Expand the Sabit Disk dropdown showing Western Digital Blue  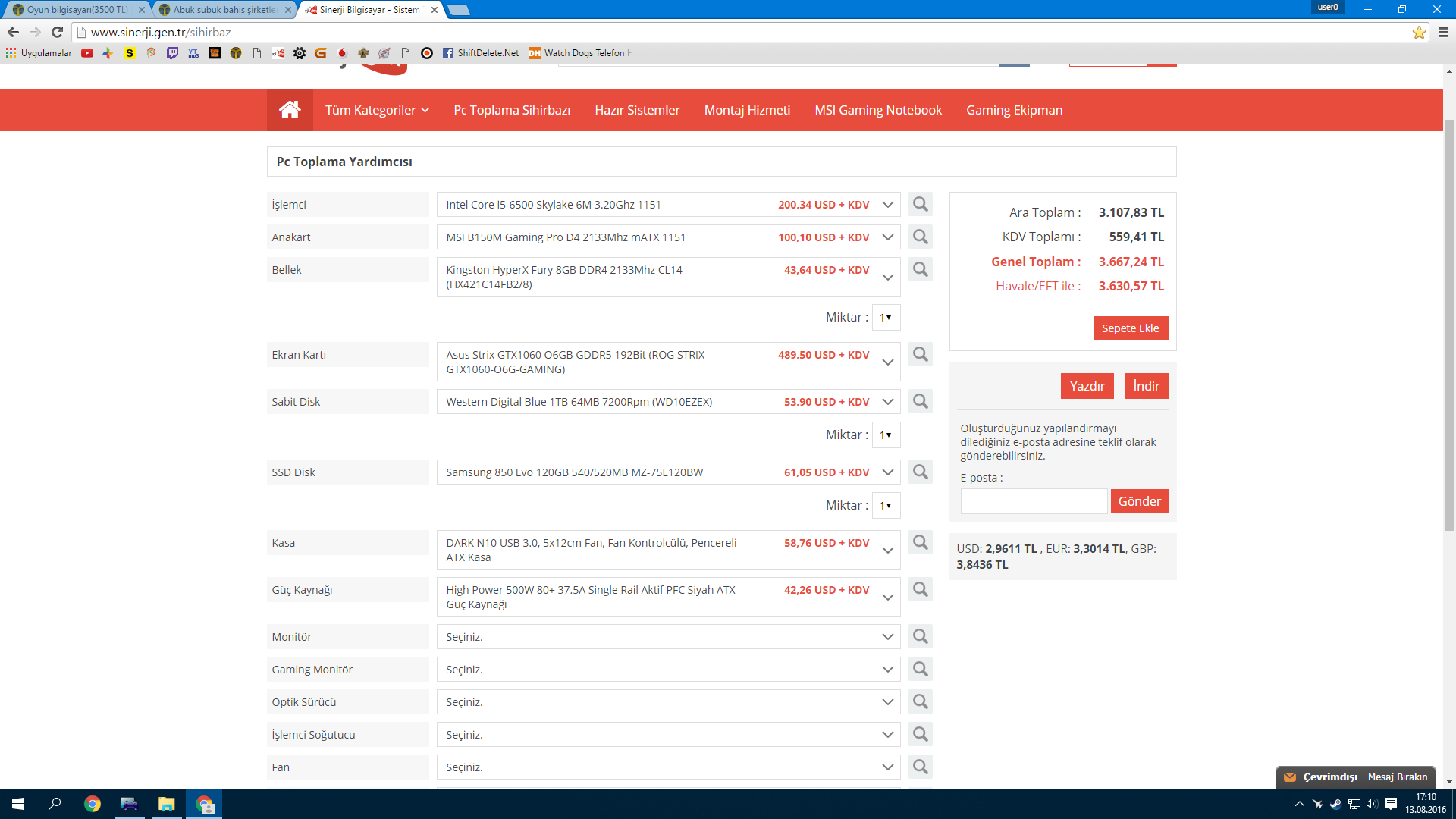click(x=668, y=402)
